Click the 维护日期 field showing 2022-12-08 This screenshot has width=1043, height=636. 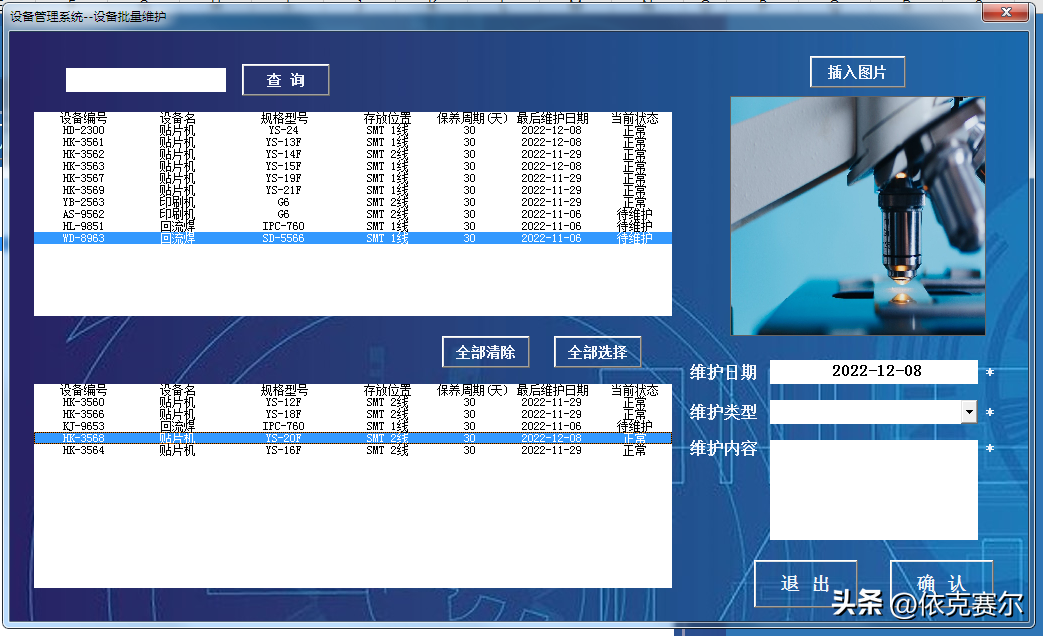873,371
